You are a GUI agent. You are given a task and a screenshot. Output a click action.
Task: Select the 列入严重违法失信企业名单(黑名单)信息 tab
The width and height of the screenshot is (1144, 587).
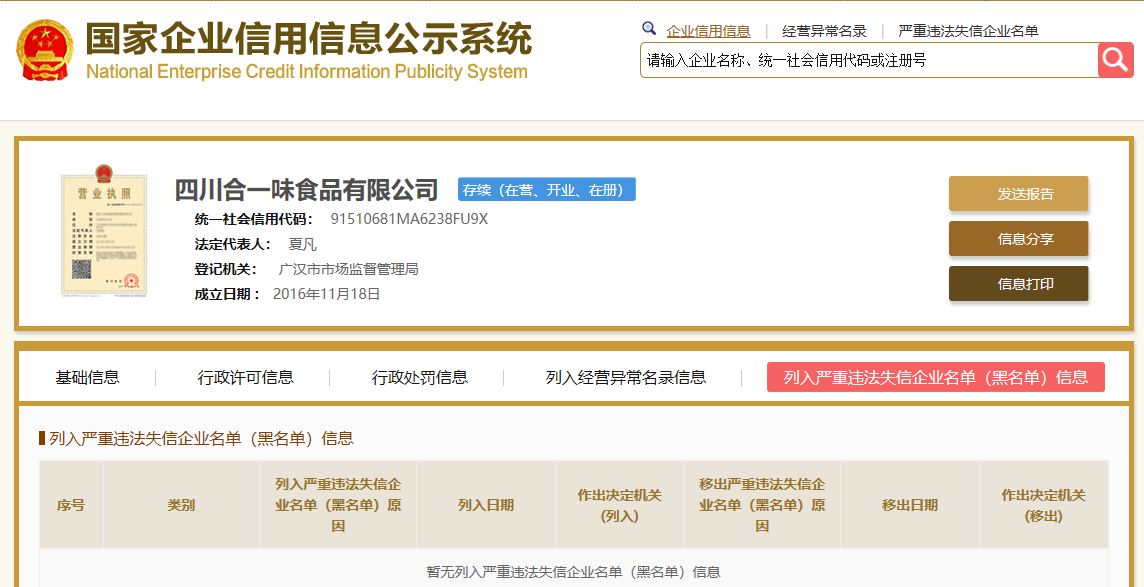tap(935, 377)
